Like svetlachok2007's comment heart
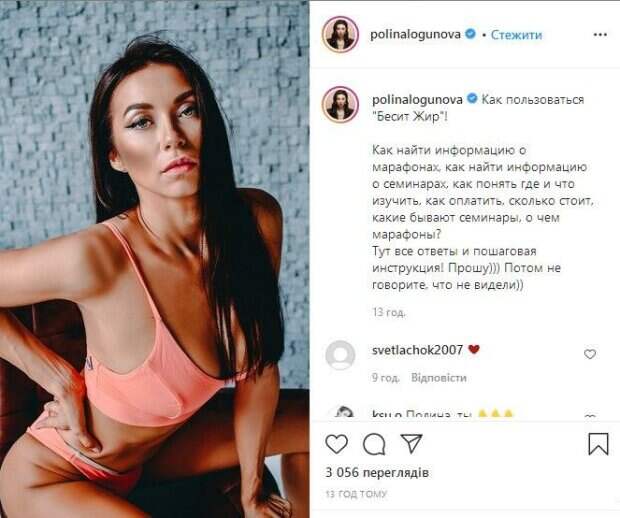 coord(590,354)
